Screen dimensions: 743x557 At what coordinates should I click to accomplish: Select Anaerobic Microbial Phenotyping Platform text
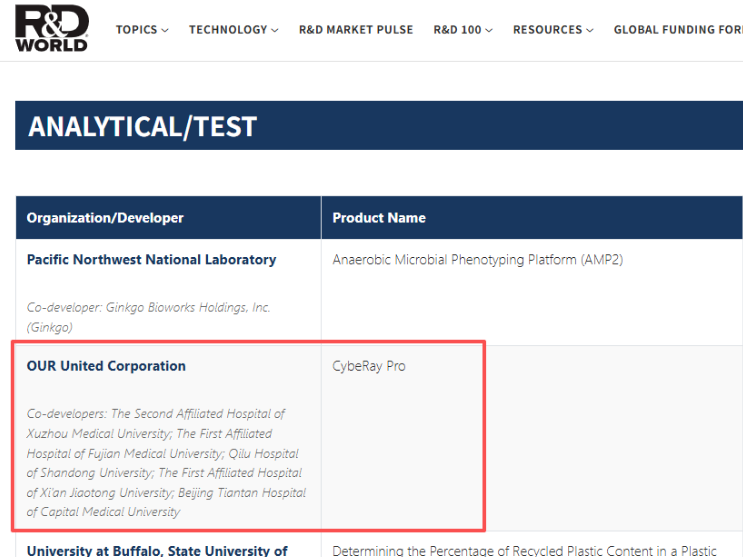click(478, 260)
